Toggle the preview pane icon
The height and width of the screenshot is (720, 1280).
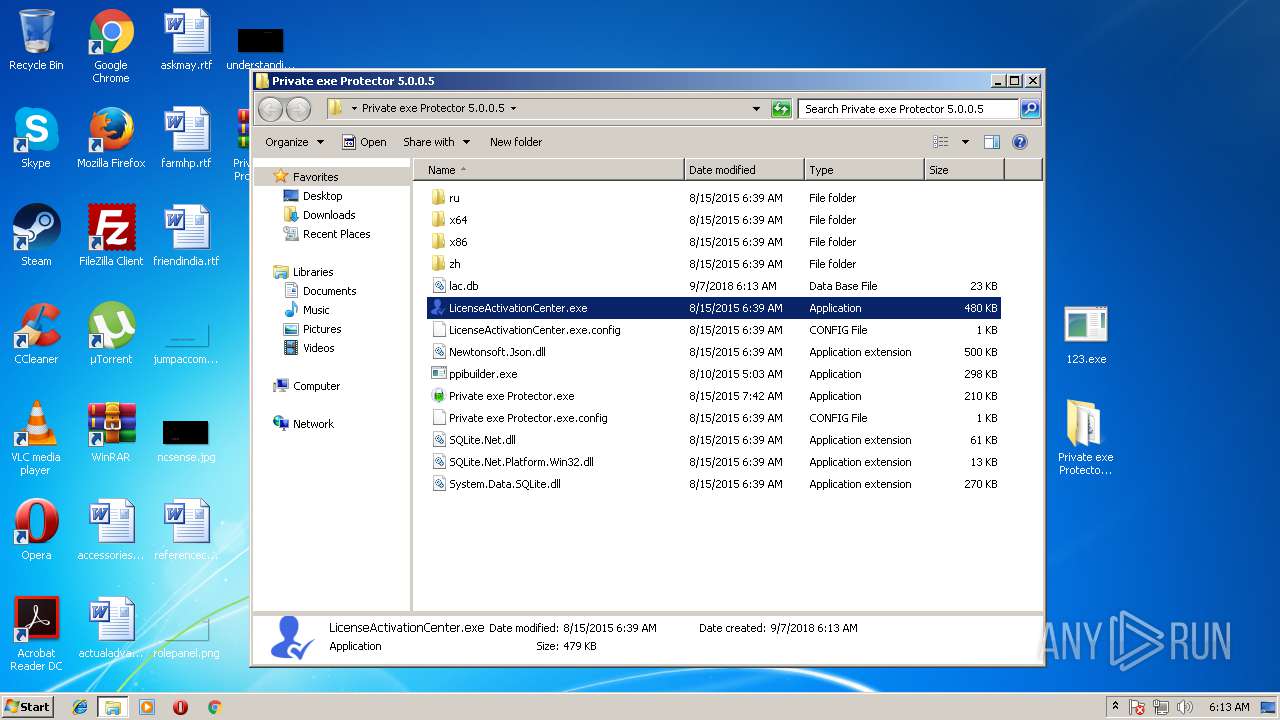coord(992,142)
